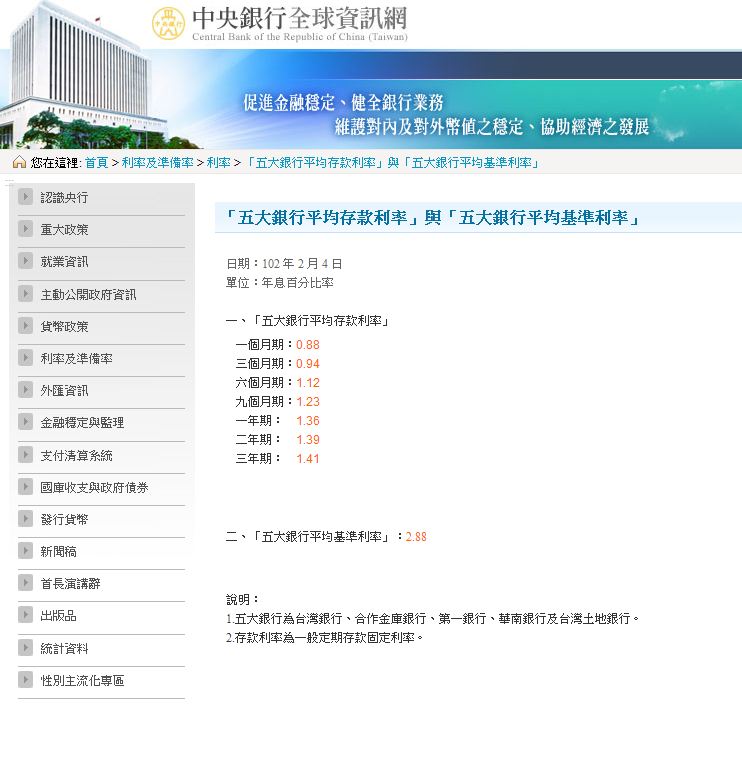Open the 外匯資訊 sidebar menu
Image resolution: width=742 pixels, height=769 pixels.
(x=64, y=391)
